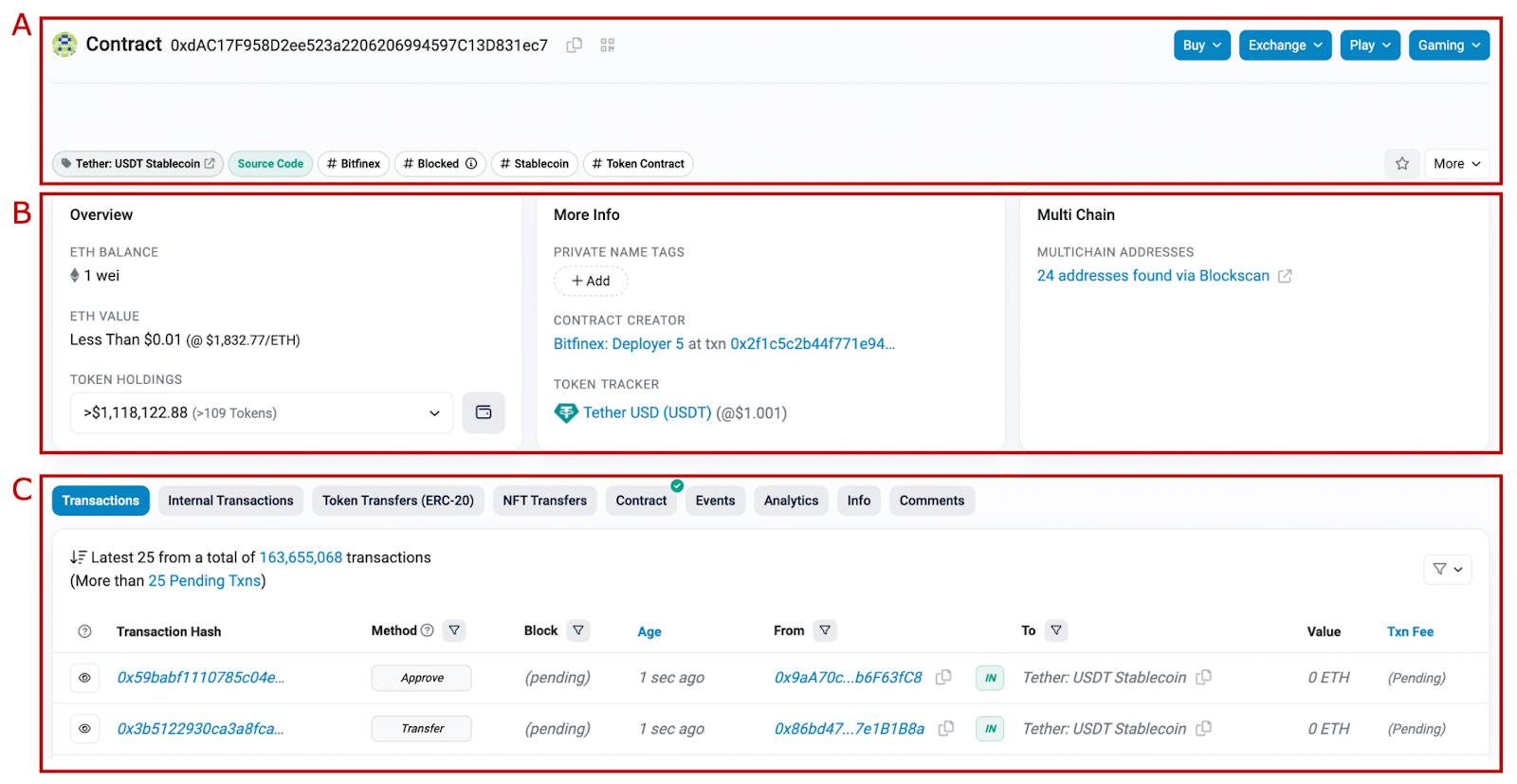
Task: Open the transactions advanced filter dropdown
Action: pos(1448,569)
